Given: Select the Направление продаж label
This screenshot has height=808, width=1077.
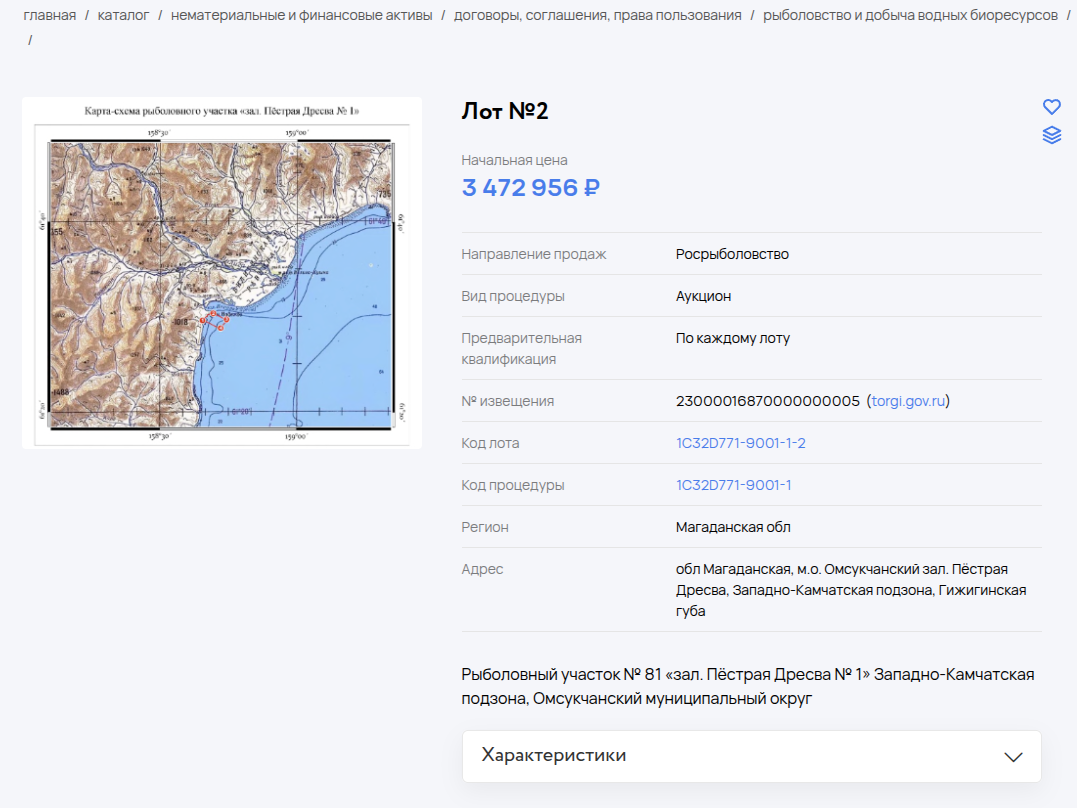Looking at the screenshot, I should [534, 254].
